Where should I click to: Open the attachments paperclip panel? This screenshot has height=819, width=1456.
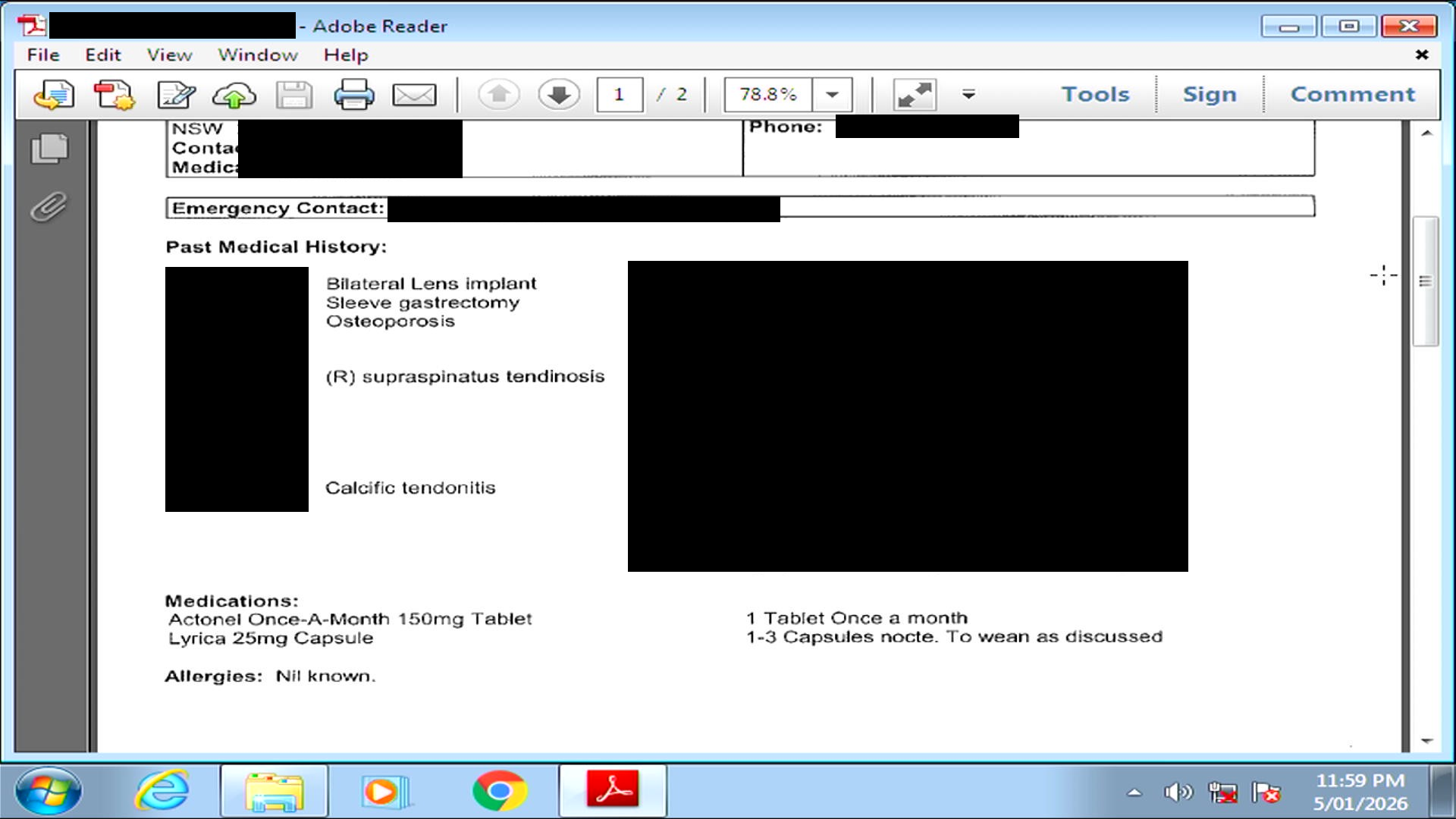click(x=49, y=207)
